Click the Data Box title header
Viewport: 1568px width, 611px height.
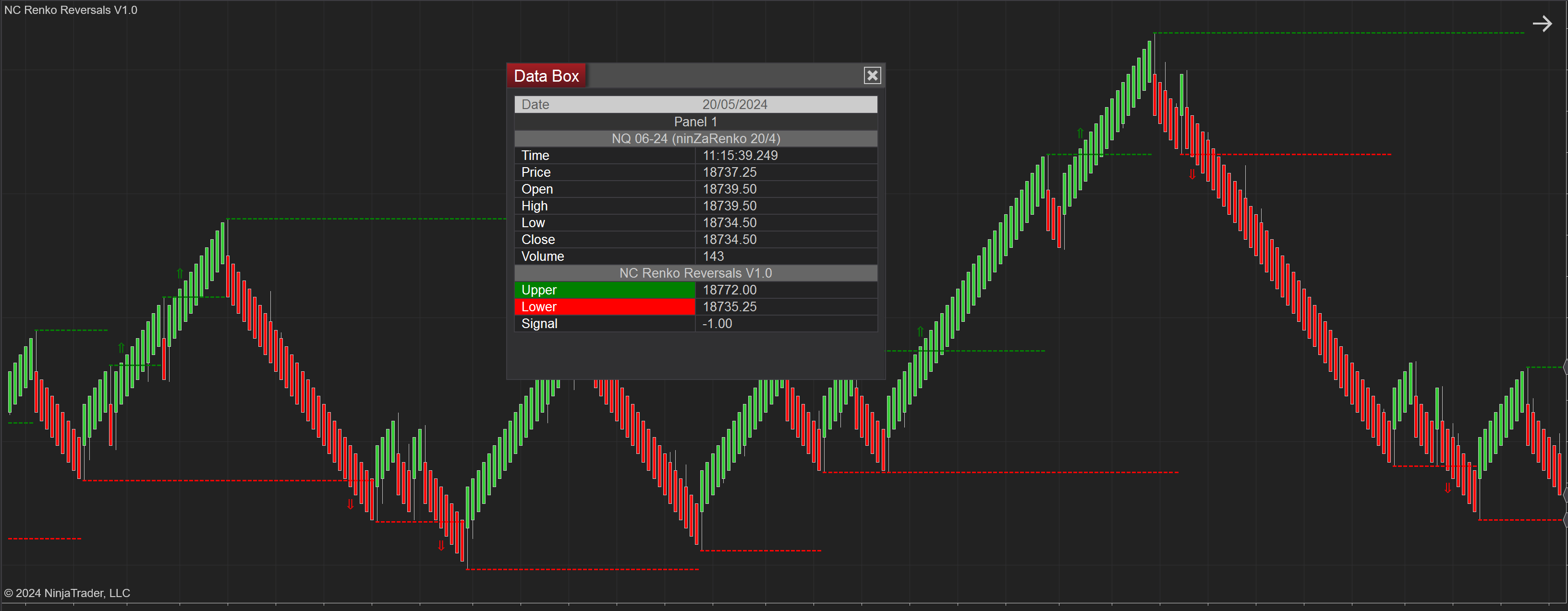546,75
